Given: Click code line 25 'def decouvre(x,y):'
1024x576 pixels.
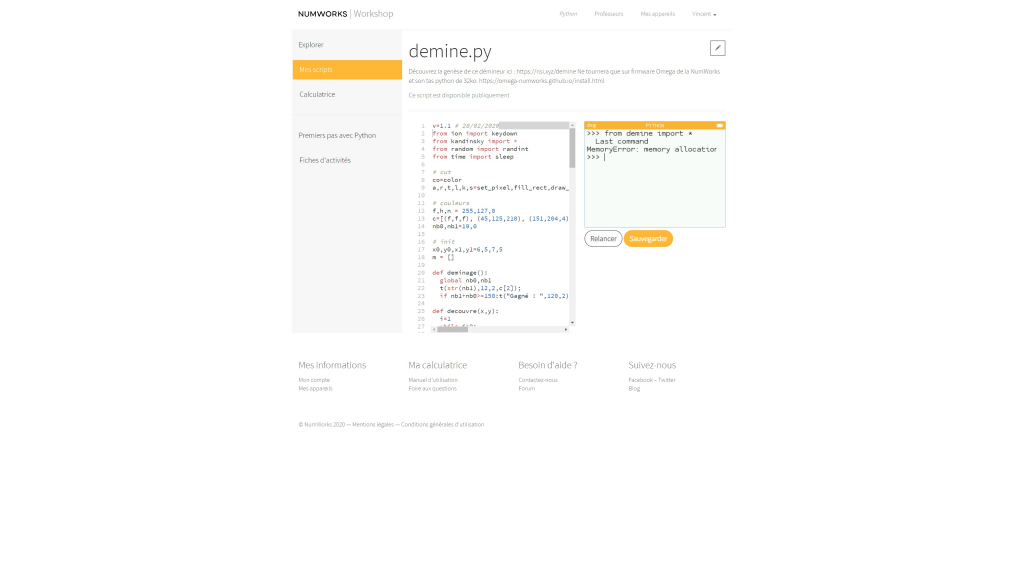Looking at the screenshot, I should click(465, 312).
